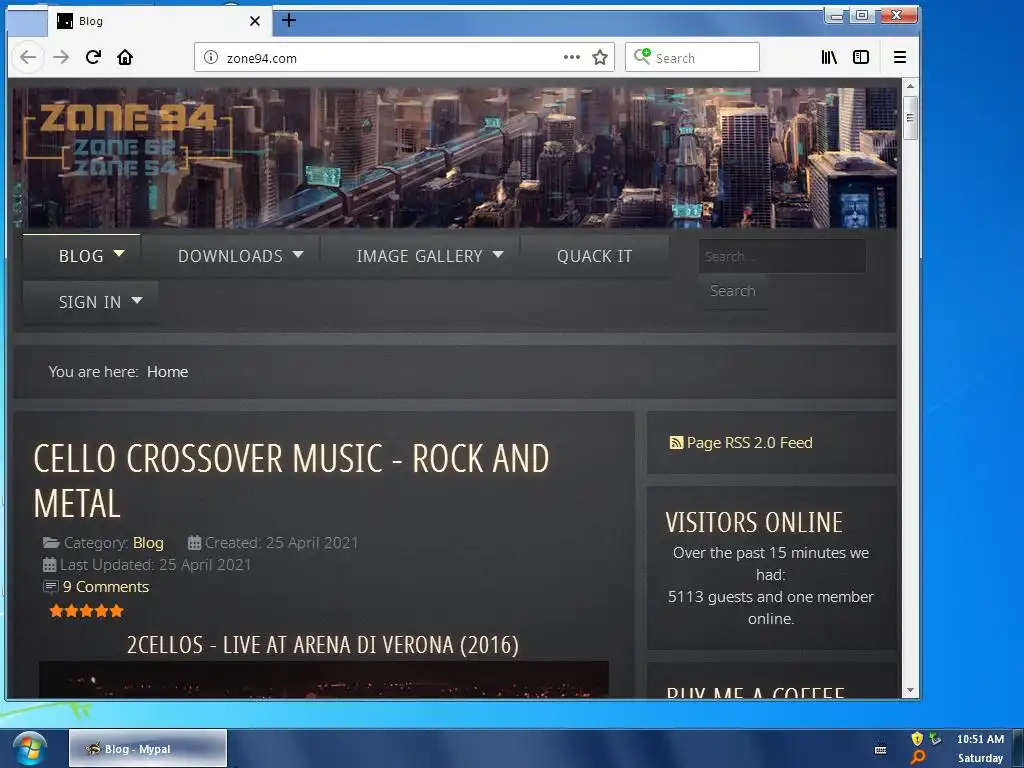Screen dimensions: 1024x768
Task: Expand the IMAGE GALLERY dropdown arrow
Action: tap(498, 254)
